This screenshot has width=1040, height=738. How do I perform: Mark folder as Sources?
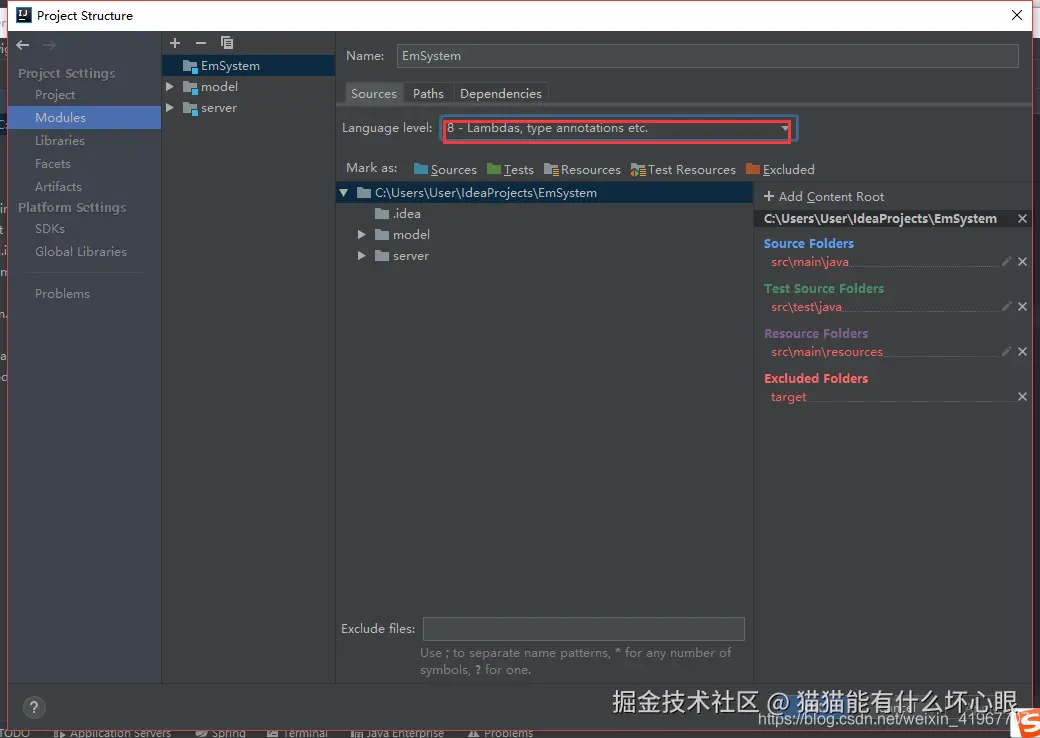click(x=445, y=170)
